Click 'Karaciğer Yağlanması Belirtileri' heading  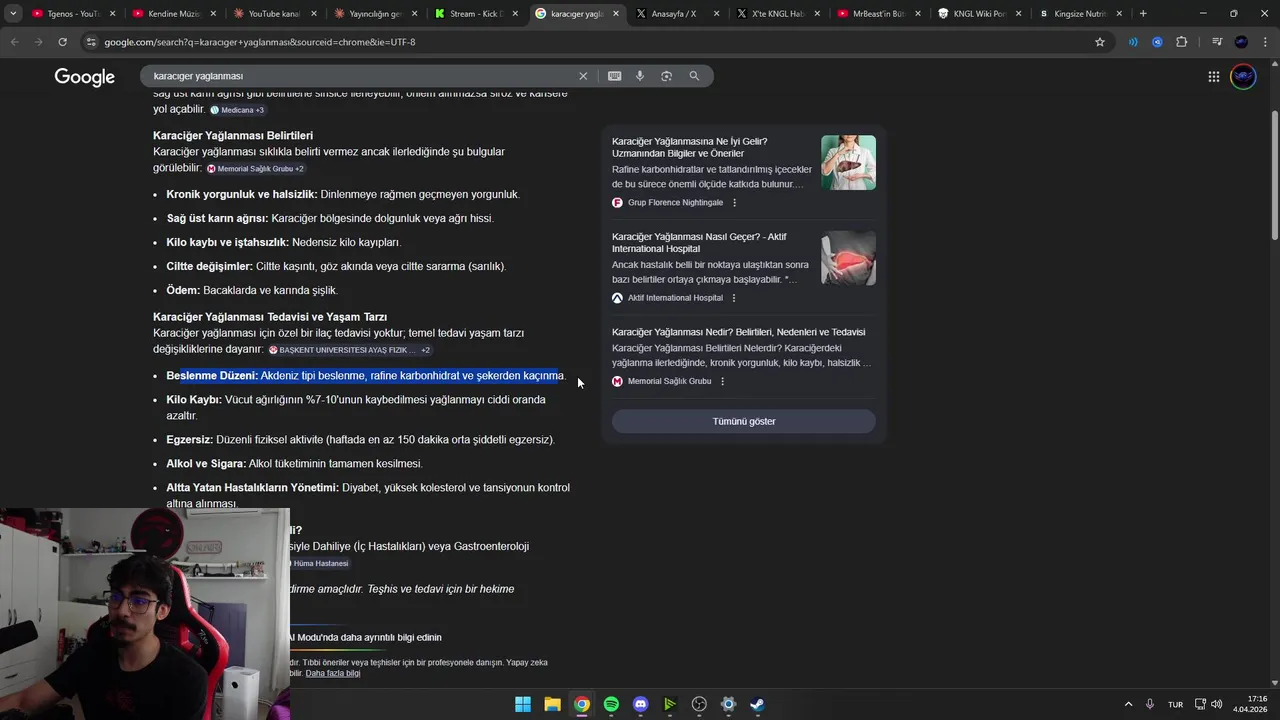tap(233, 136)
